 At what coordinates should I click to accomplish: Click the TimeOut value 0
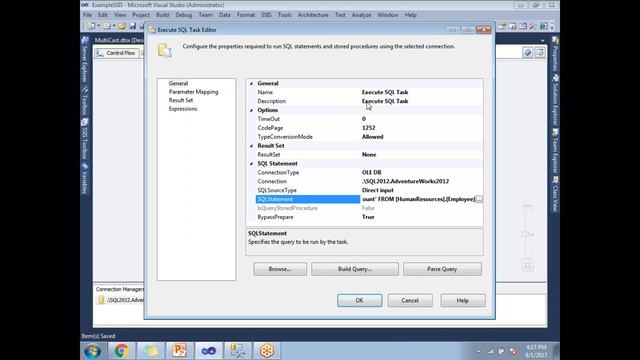click(364, 119)
